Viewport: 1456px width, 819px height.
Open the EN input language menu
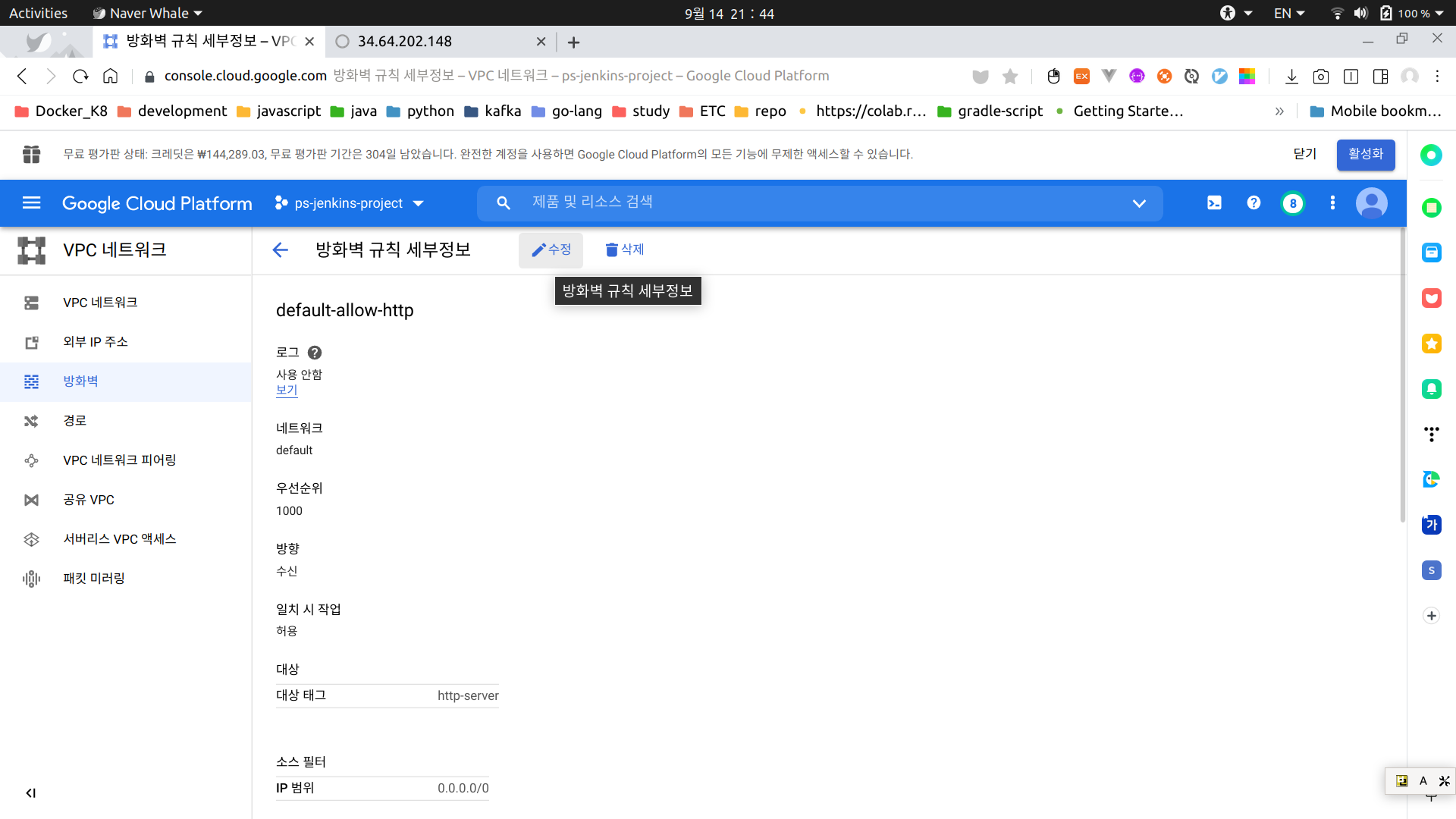point(1288,13)
